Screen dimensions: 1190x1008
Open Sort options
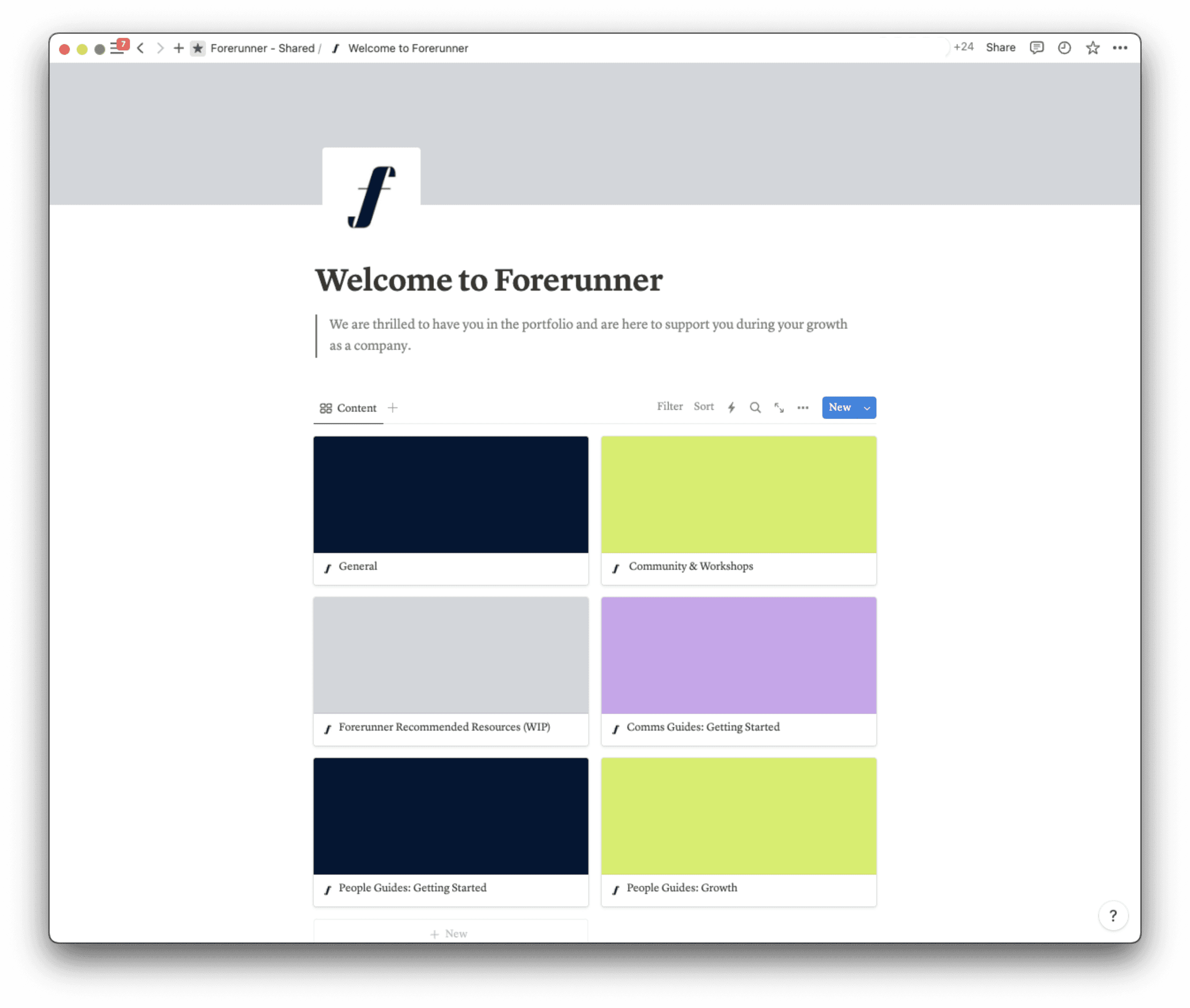coord(703,406)
